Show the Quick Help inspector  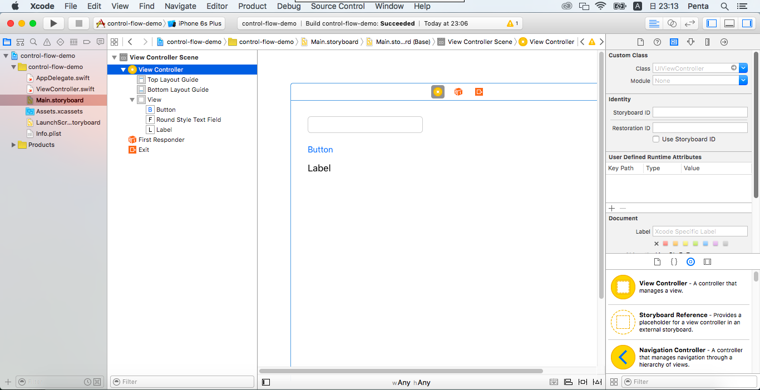click(x=657, y=42)
